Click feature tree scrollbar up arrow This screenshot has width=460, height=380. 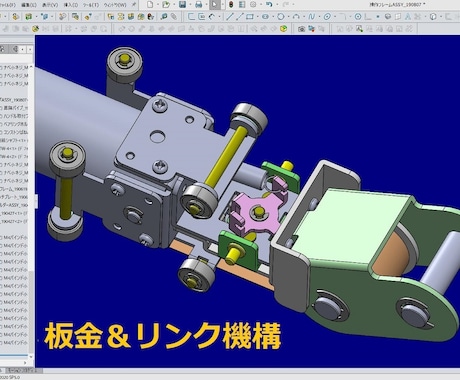pyautogui.click(x=31, y=67)
